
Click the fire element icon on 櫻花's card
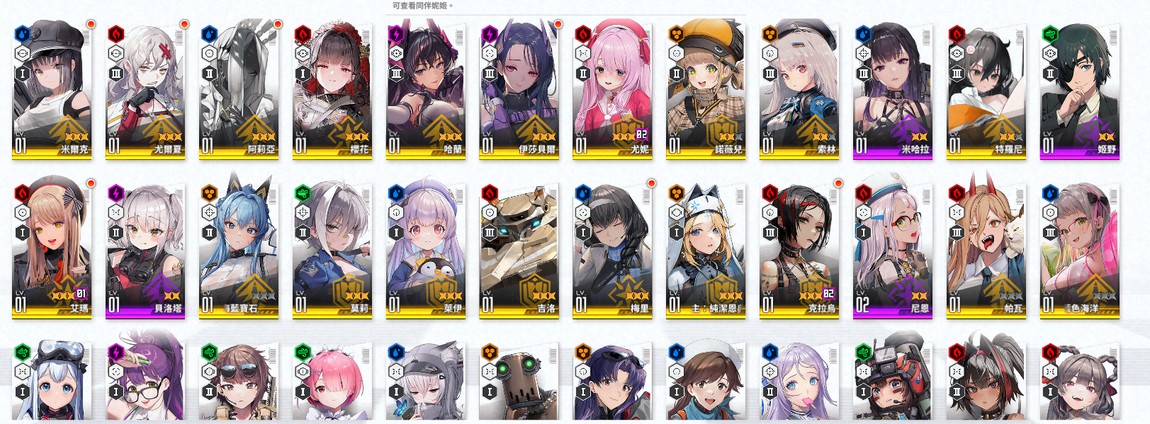click(x=302, y=33)
